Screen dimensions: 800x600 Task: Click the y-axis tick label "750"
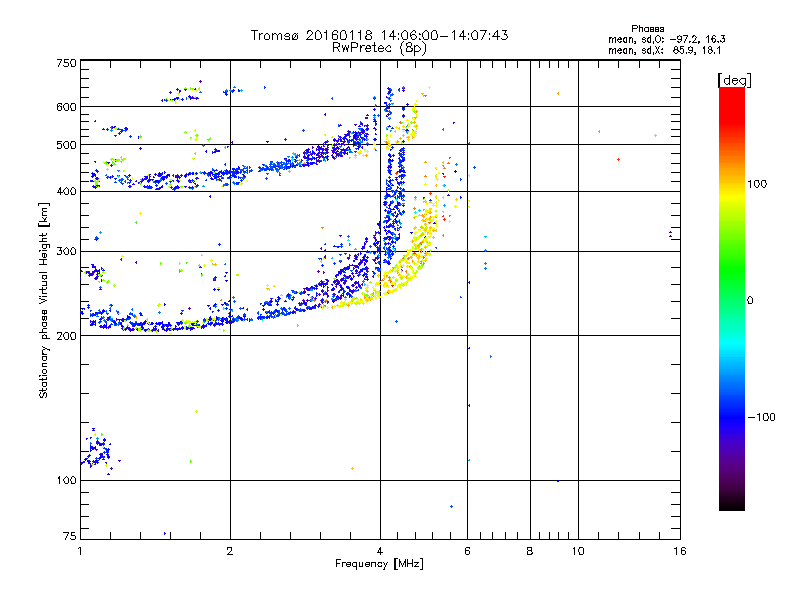[x=66, y=64]
